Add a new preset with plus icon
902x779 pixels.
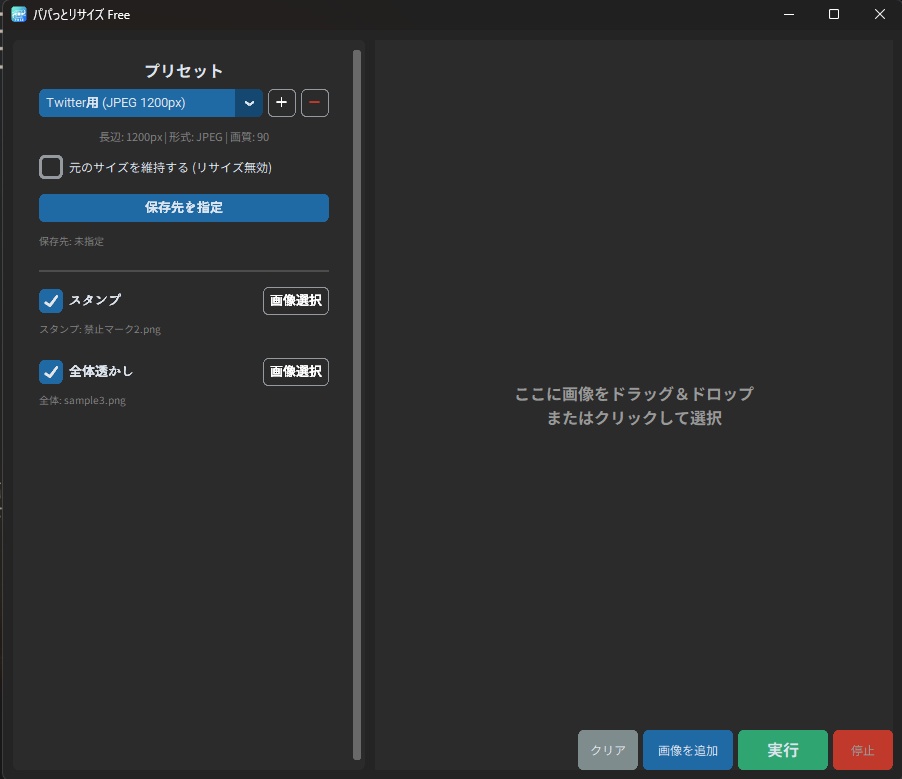click(281, 103)
